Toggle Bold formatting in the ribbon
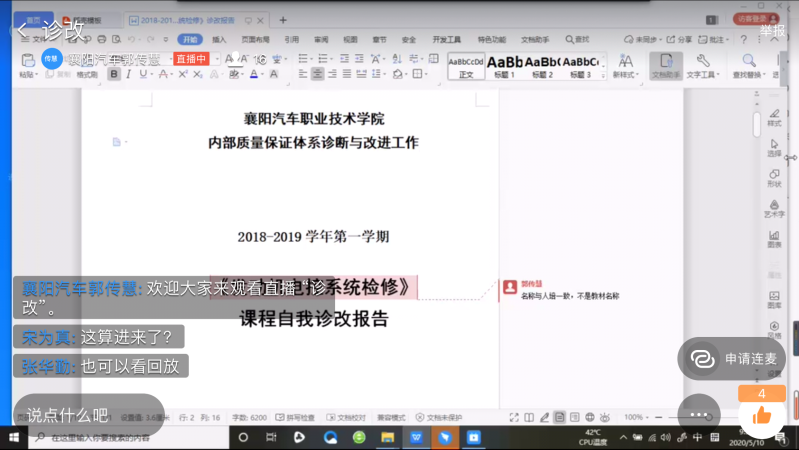799x450 pixels. point(114,74)
